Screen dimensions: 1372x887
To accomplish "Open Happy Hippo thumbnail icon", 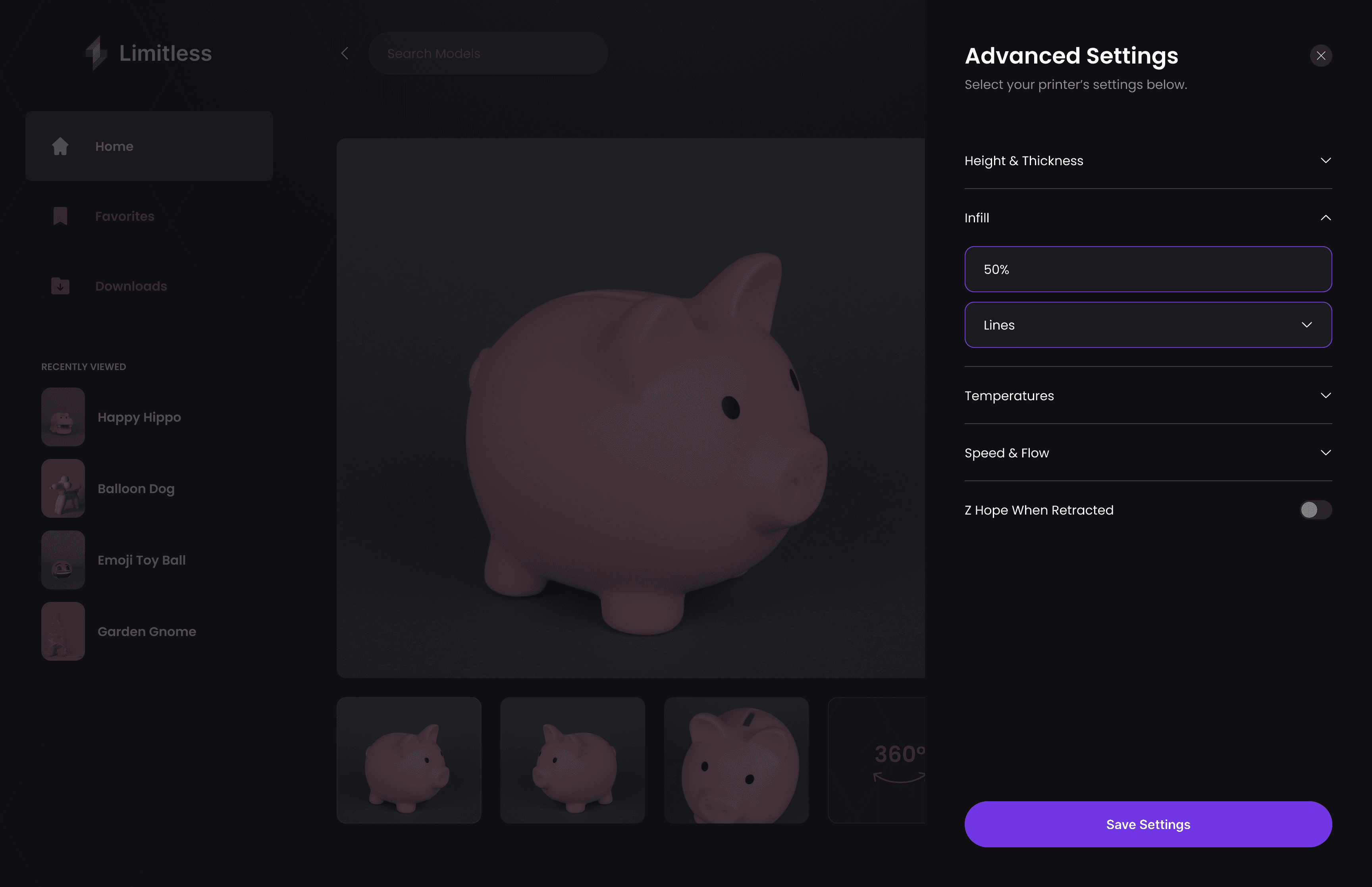I will 64,417.
